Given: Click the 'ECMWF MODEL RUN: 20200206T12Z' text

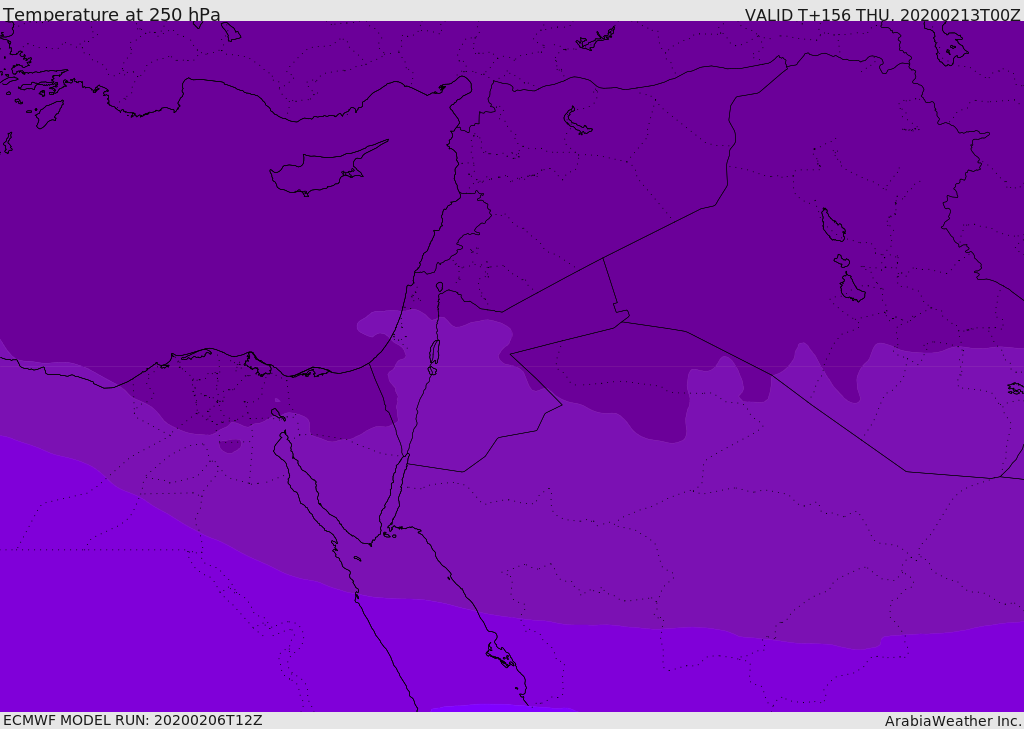Looking at the screenshot, I should point(133,720).
